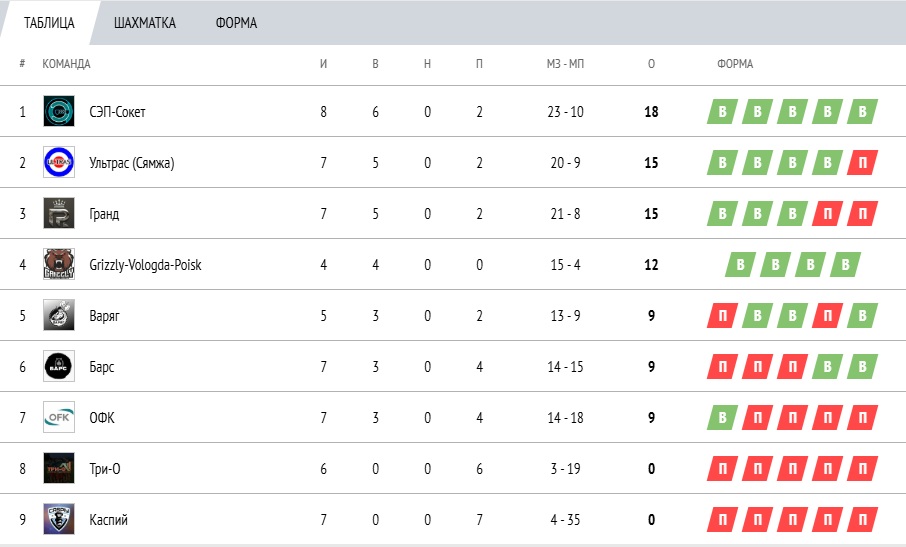The height and width of the screenshot is (547, 906).
Task: Open the СЭП-Сокет team name link
Action: pyautogui.click(x=117, y=112)
